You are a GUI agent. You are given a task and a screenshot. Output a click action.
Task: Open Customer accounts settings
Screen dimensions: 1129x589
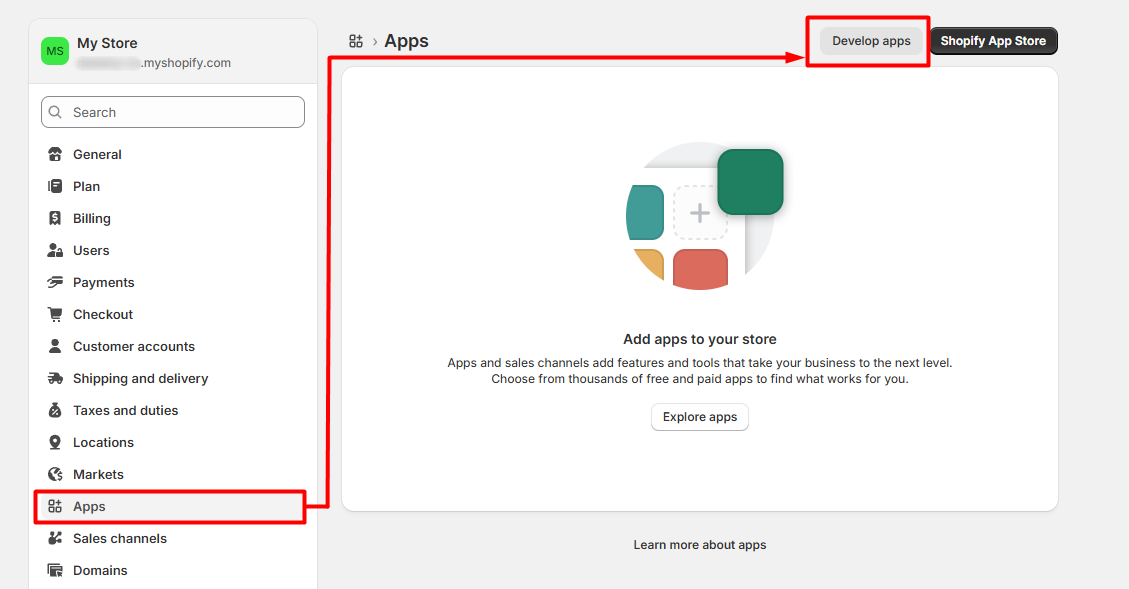coord(133,347)
